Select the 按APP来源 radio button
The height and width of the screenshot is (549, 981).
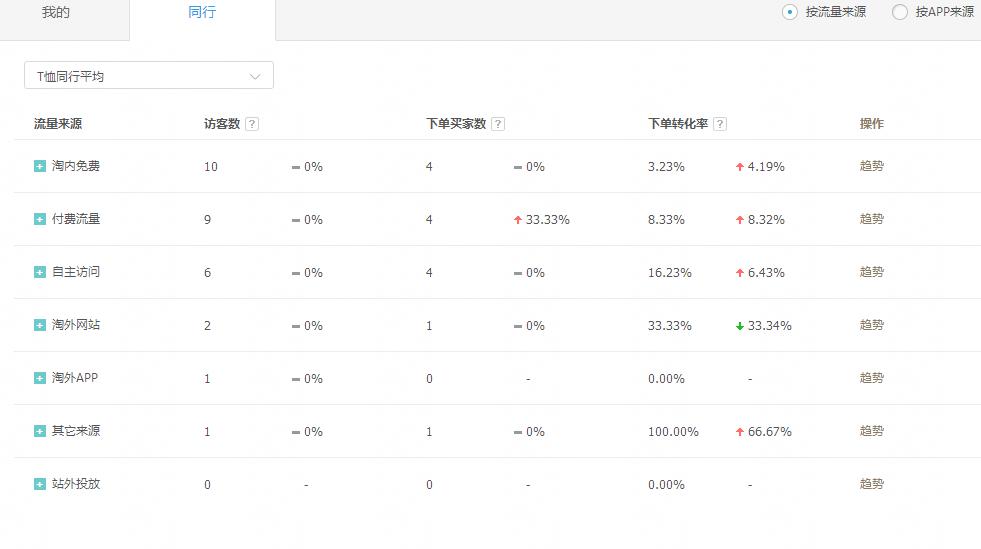(900, 12)
